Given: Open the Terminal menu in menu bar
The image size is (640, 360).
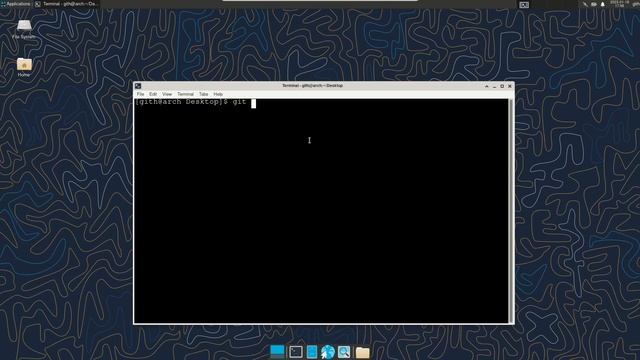Looking at the screenshot, I should coord(185,94).
